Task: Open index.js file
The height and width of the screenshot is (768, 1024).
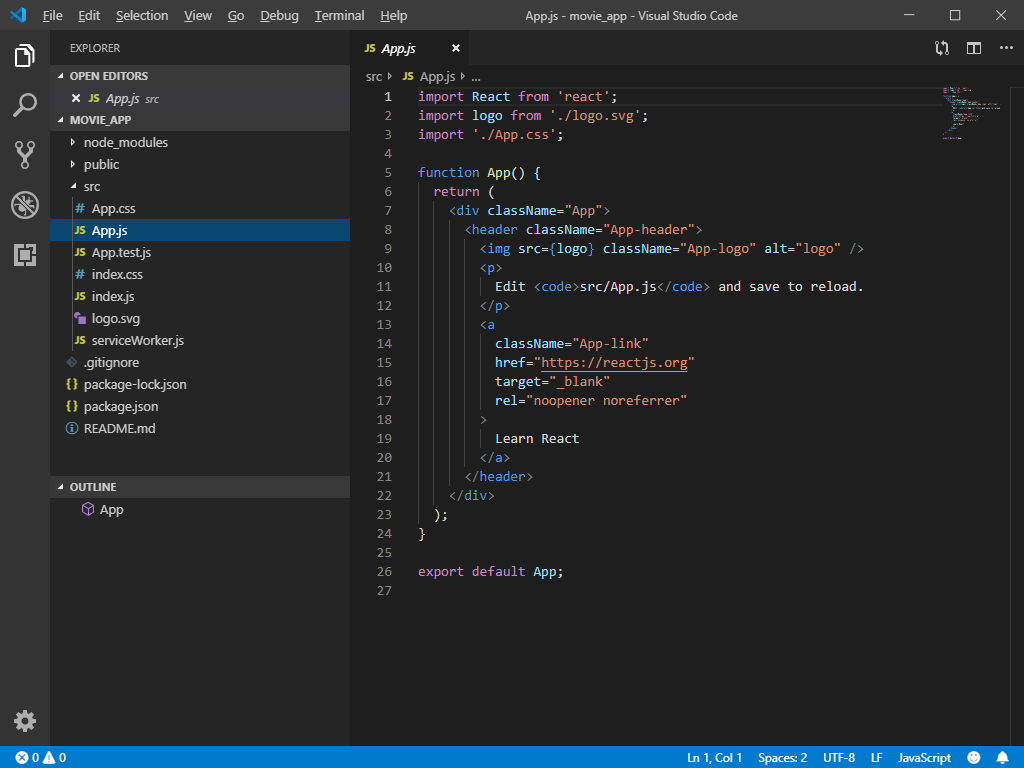Action: (200, 296)
